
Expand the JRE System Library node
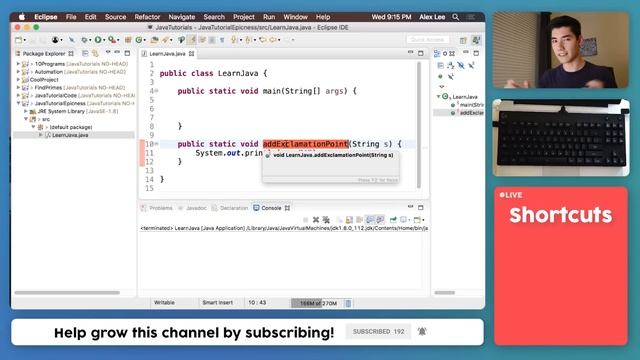pos(26,111)
